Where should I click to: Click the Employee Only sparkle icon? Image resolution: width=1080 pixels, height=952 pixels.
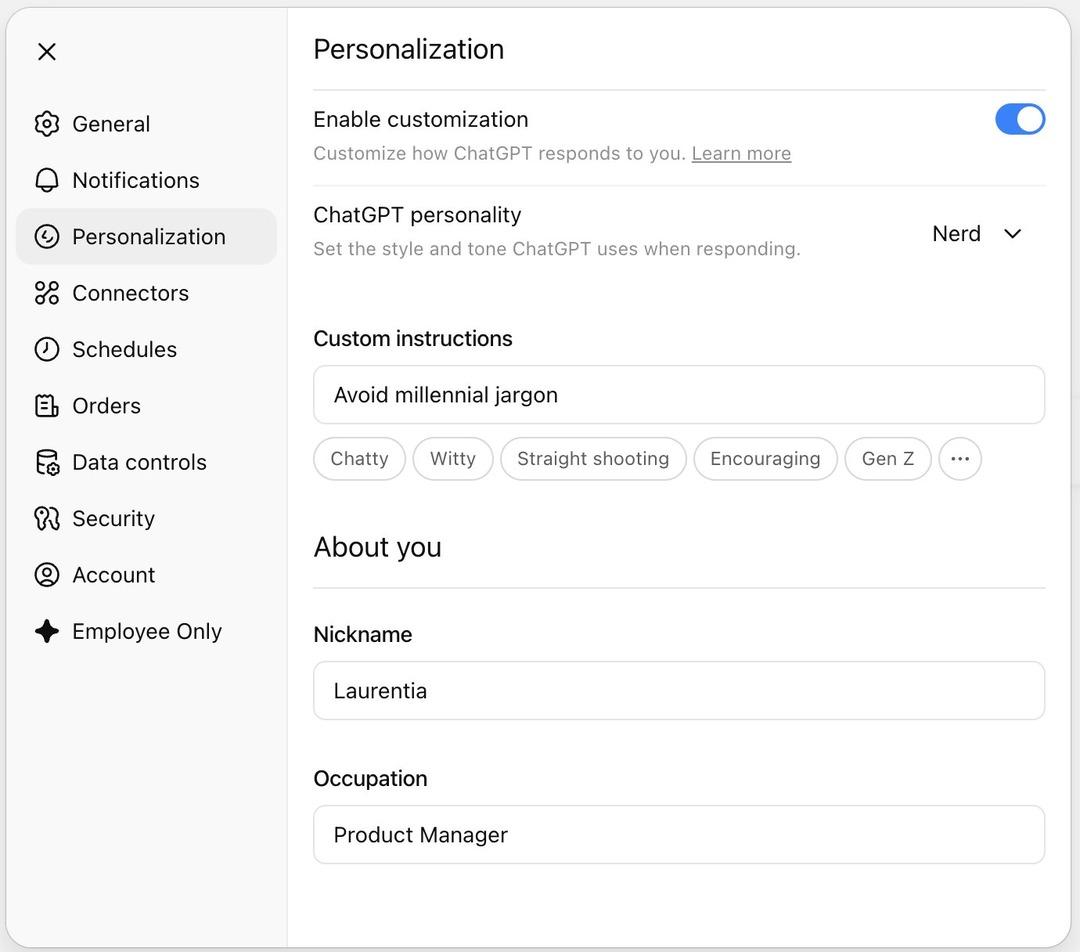(x=47, y=631)
